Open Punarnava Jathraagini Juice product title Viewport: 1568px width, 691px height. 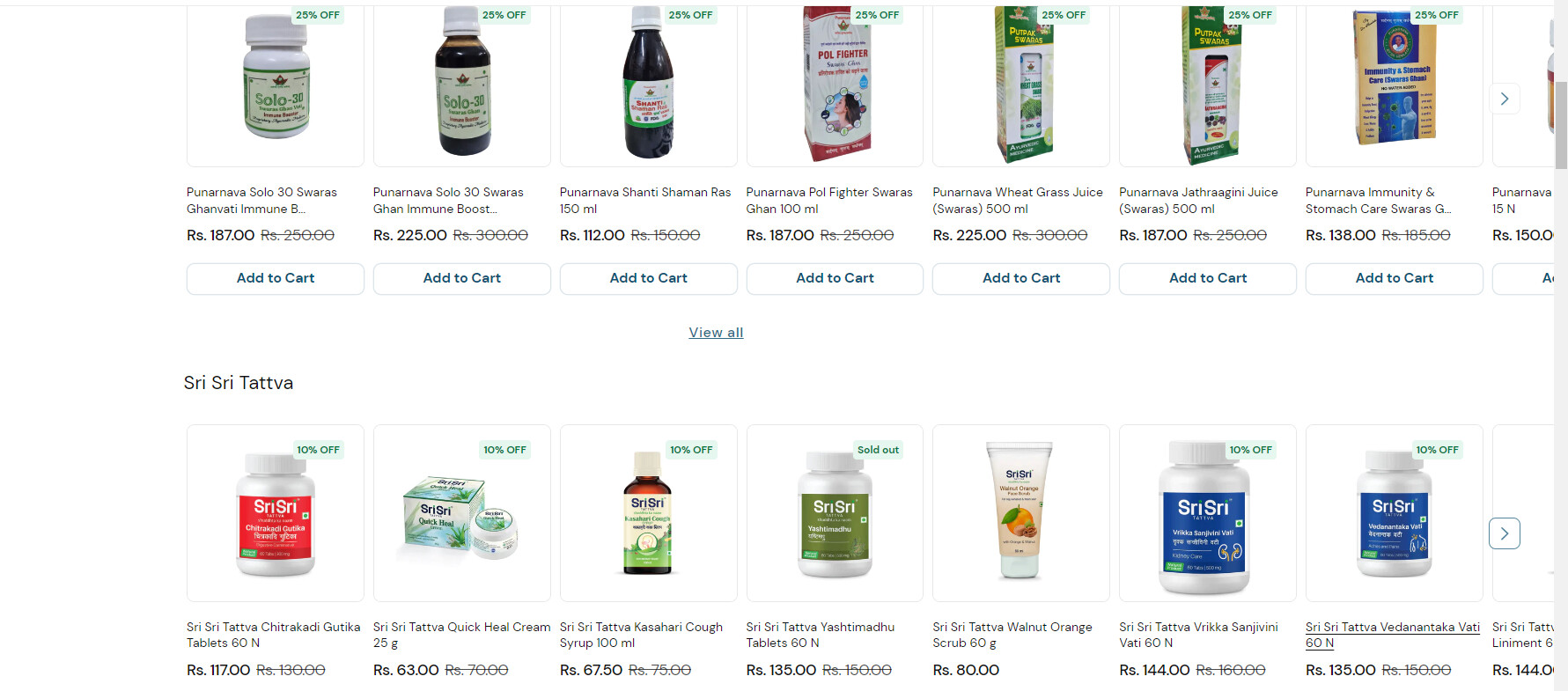tap(1198, 201)
